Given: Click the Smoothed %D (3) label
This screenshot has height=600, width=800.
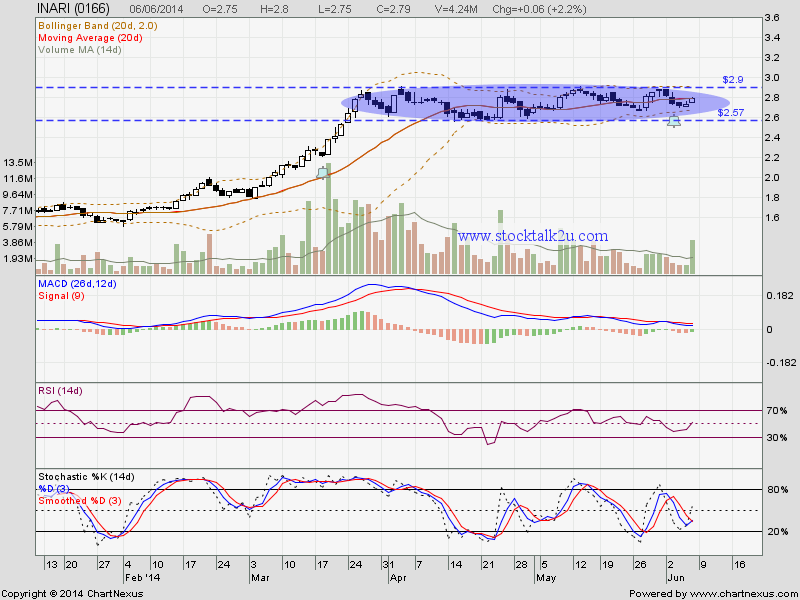Looking at the screenshot, I should tap(80, 501).
